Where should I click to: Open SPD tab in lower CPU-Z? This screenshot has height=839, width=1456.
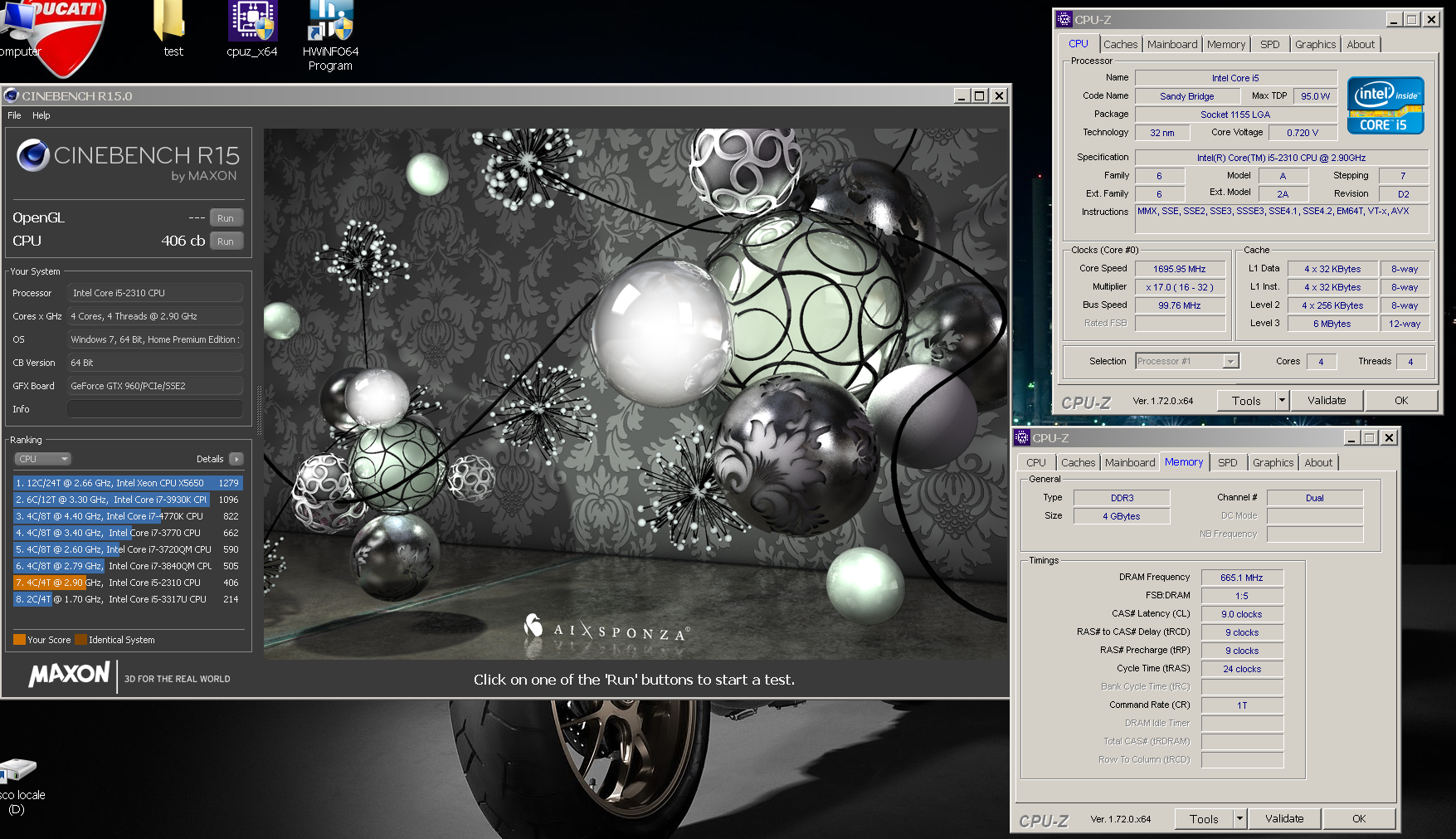[x=1227, y=463]
